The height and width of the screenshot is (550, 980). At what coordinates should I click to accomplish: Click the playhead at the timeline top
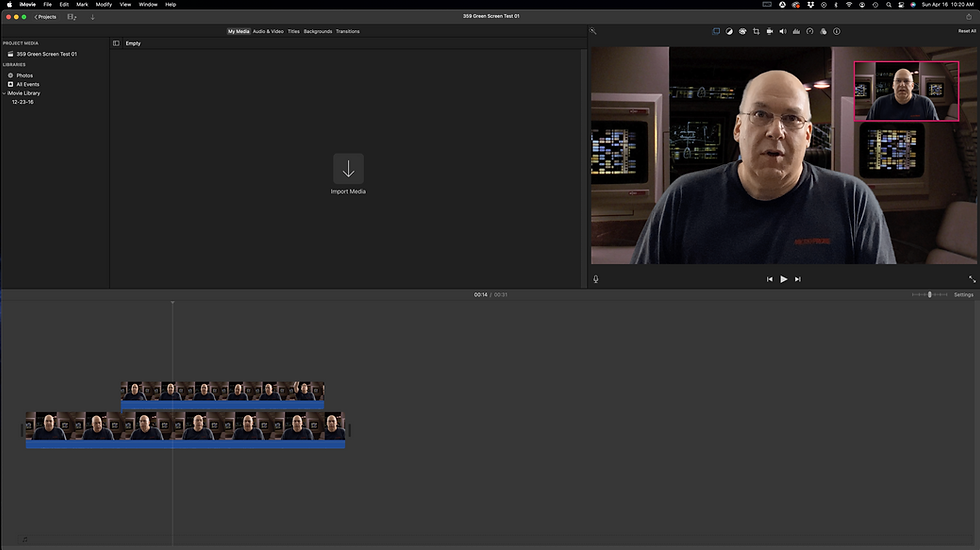click(172, 302)
